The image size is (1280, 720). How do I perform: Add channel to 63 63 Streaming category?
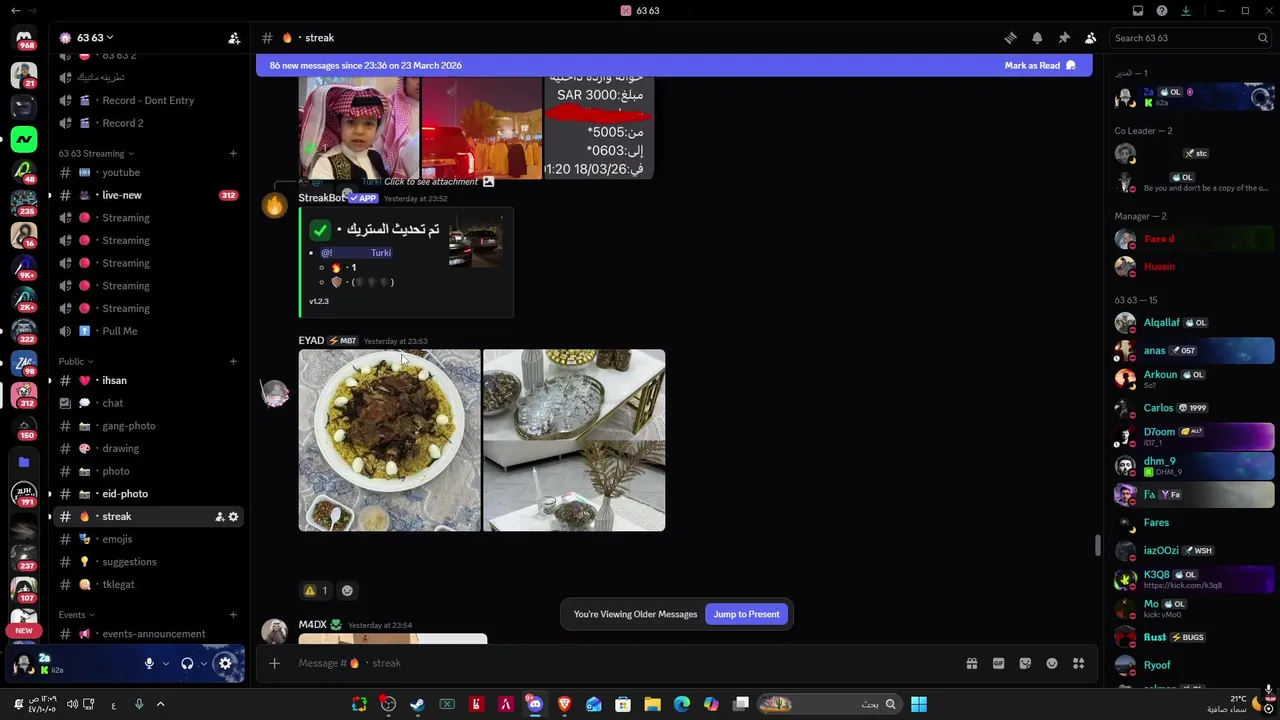tap(233, 154)
